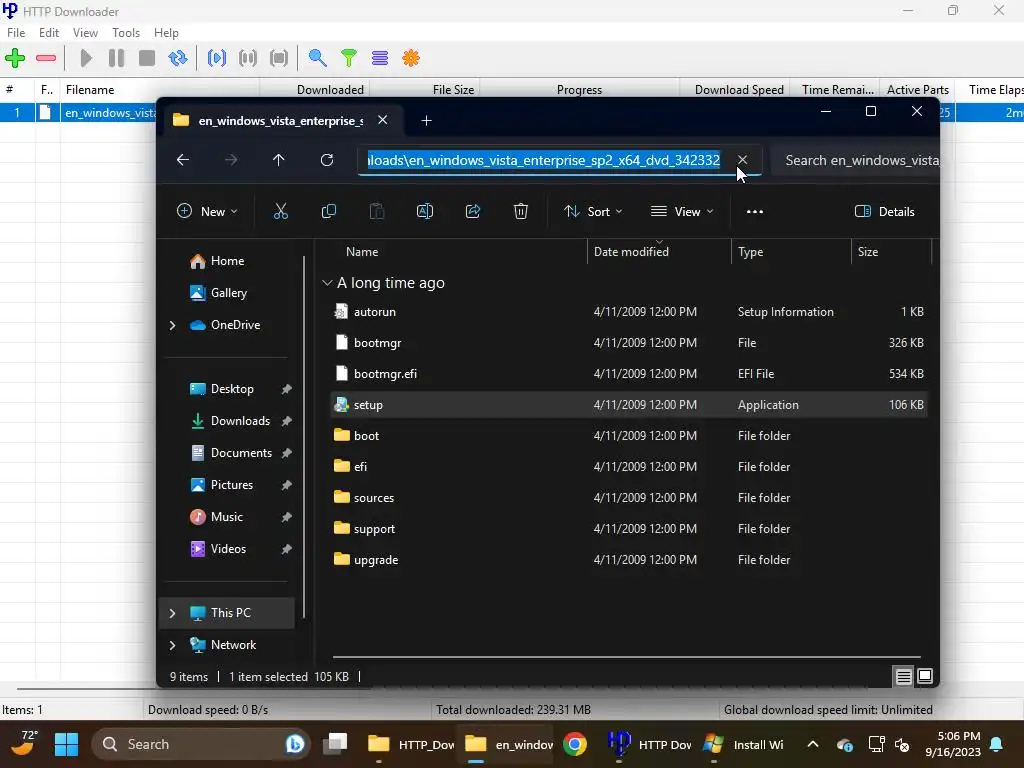Open the Help menu in HTTP Downloader
This screenshot has height=768, width=1024.
166,33
